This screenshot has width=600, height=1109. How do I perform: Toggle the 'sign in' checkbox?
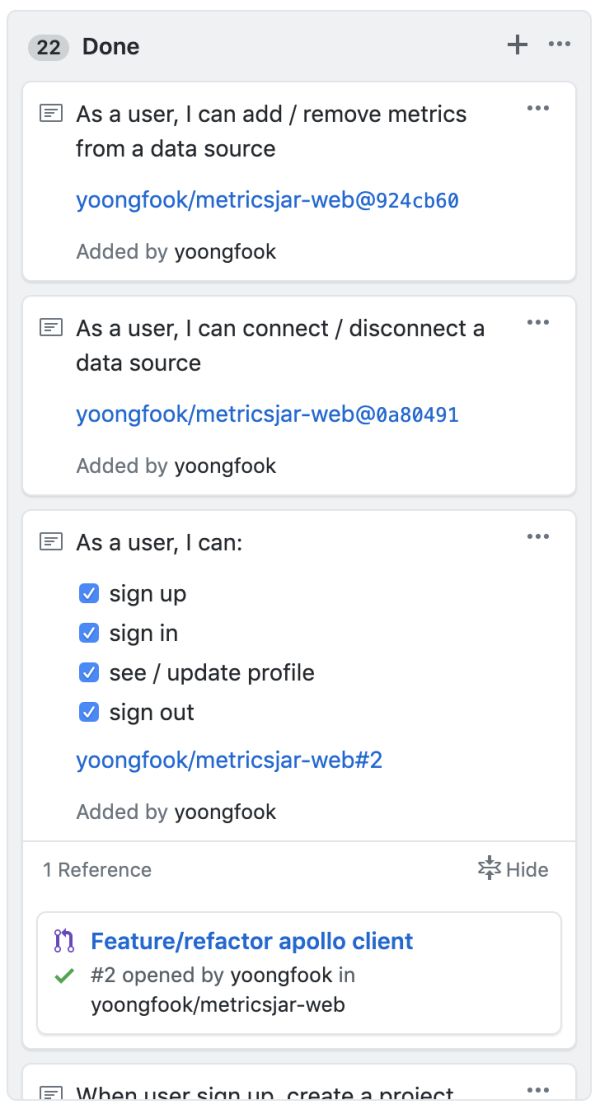pos(88,633)
